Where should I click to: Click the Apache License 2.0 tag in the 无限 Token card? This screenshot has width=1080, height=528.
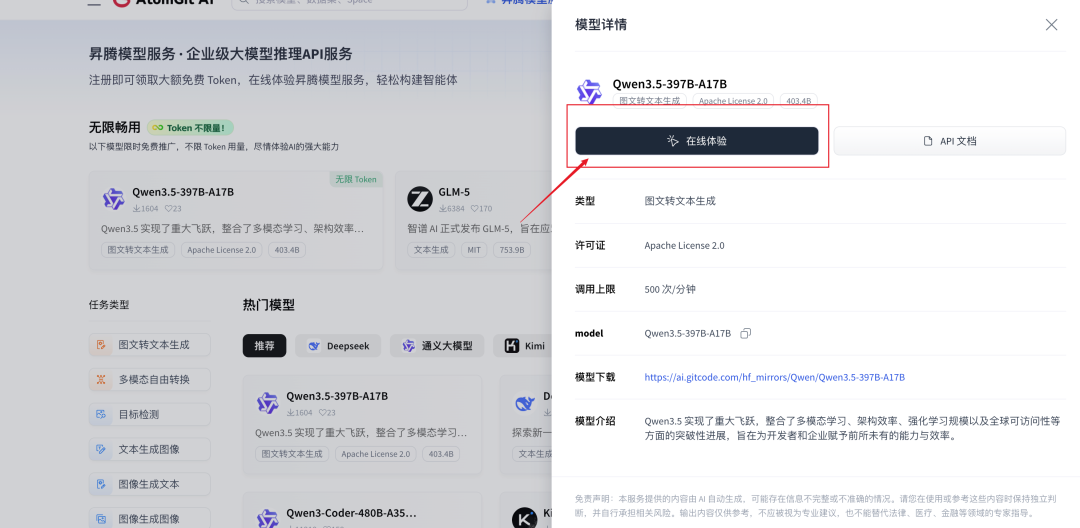[x=222, y=250]
